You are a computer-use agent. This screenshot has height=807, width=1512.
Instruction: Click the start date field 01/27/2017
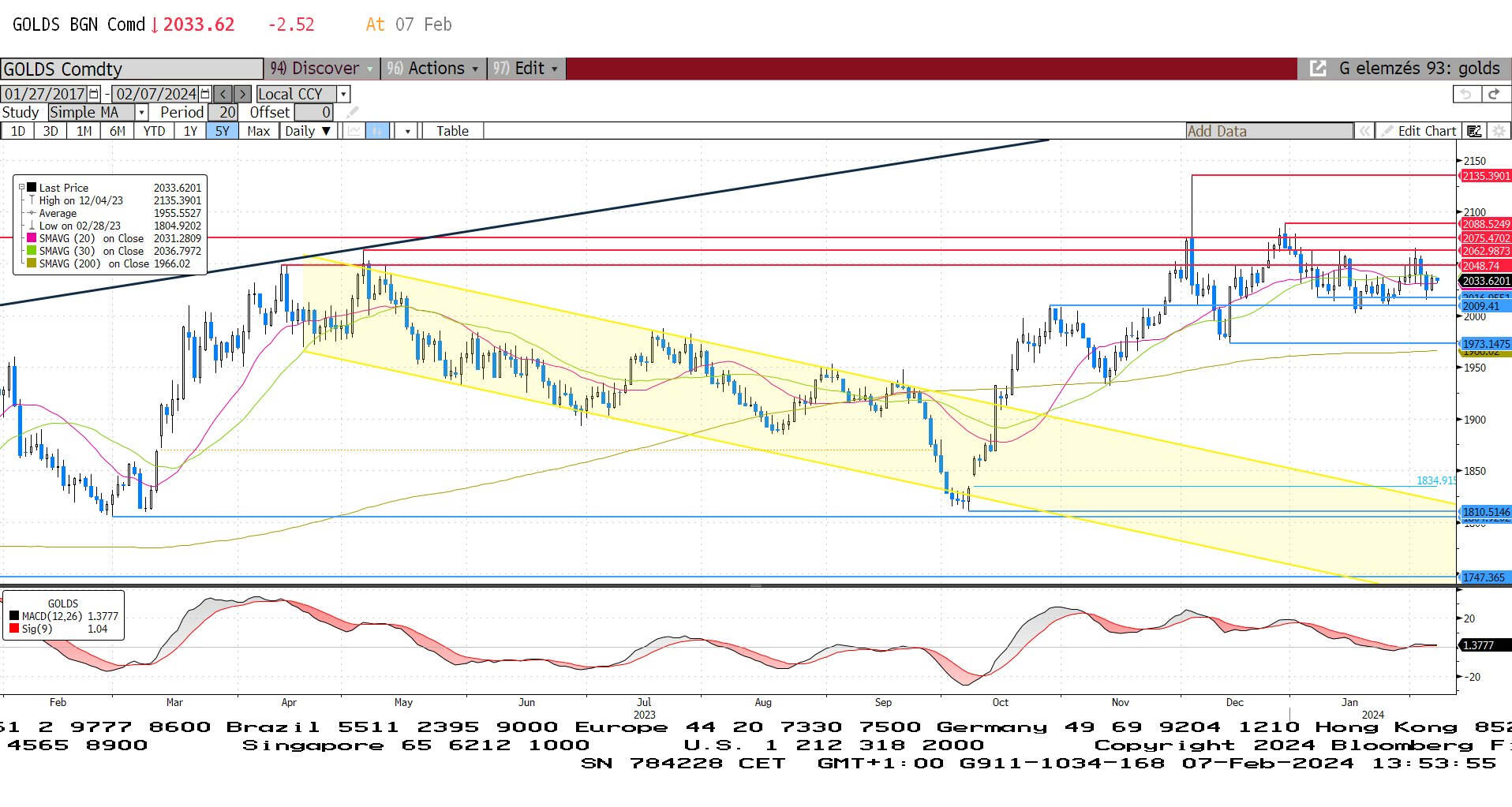pyautogui.click(x=45, y=94)
